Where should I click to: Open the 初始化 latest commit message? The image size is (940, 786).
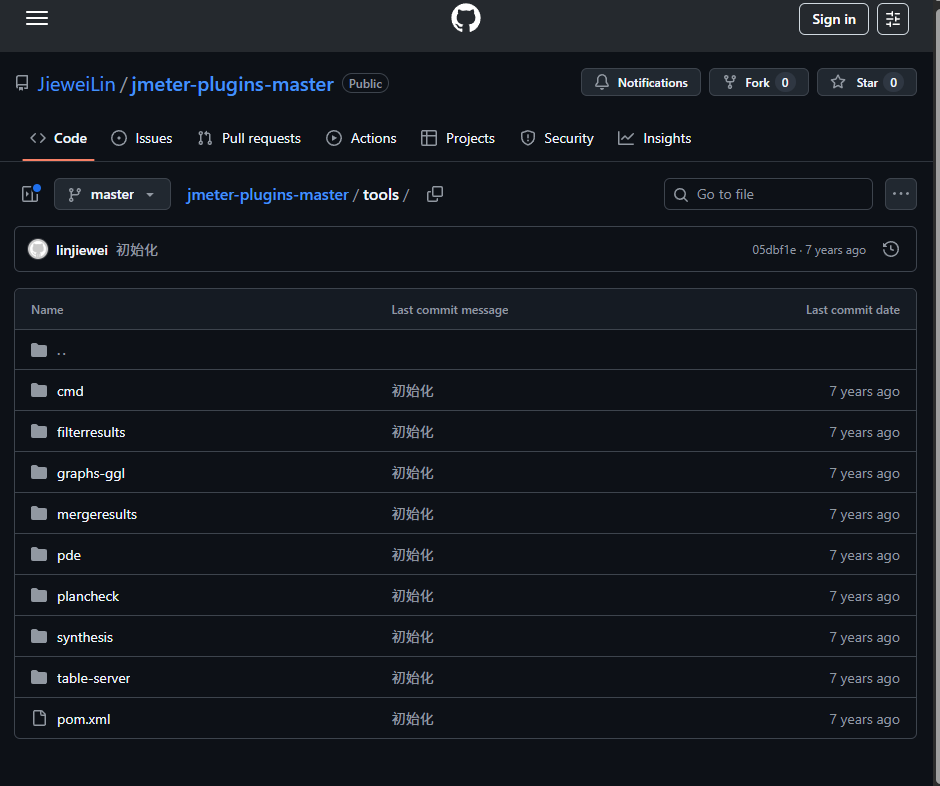tap(137, 250)
